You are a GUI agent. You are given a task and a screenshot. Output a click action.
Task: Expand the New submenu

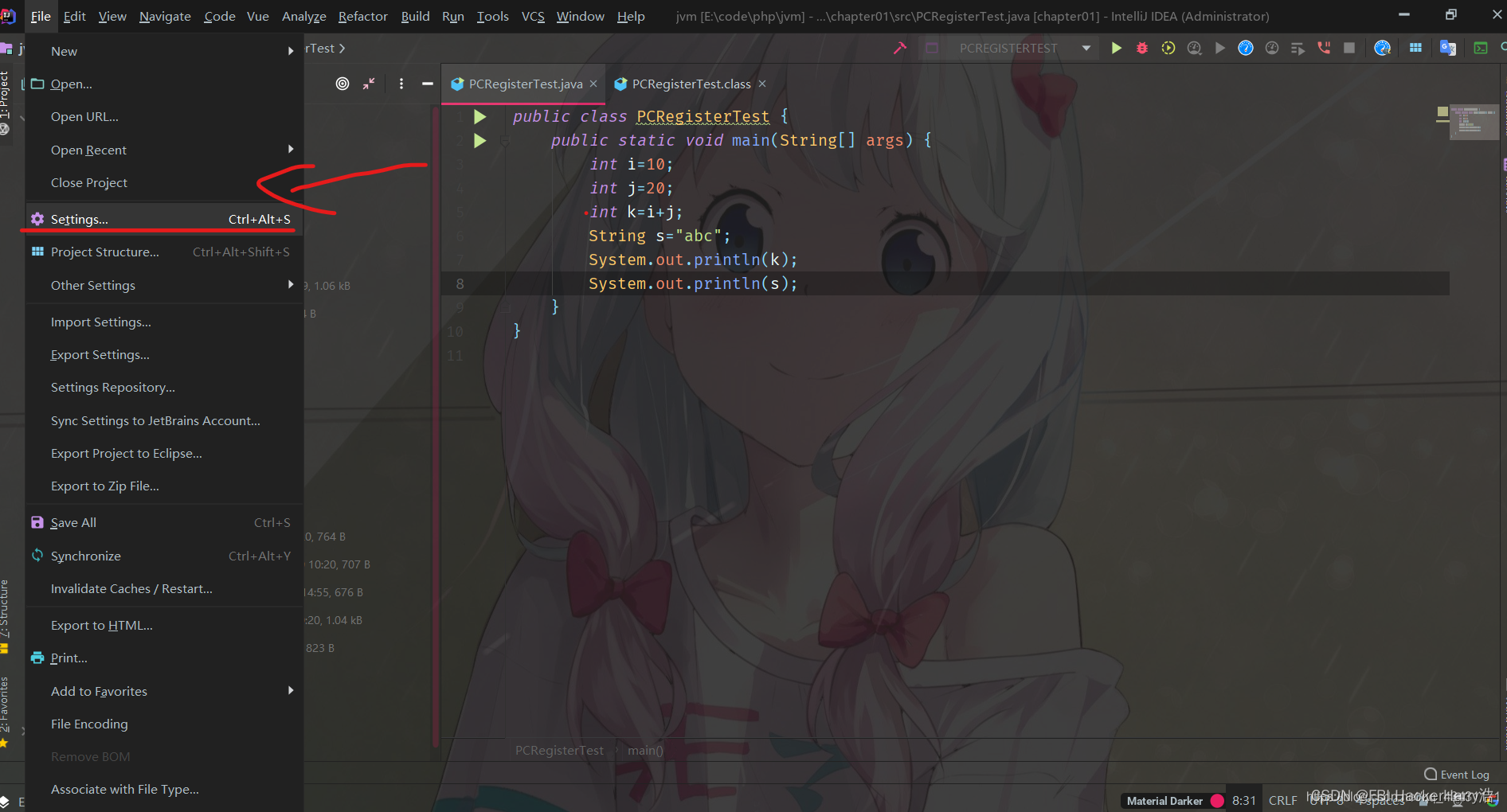click(x=164, y=51)
